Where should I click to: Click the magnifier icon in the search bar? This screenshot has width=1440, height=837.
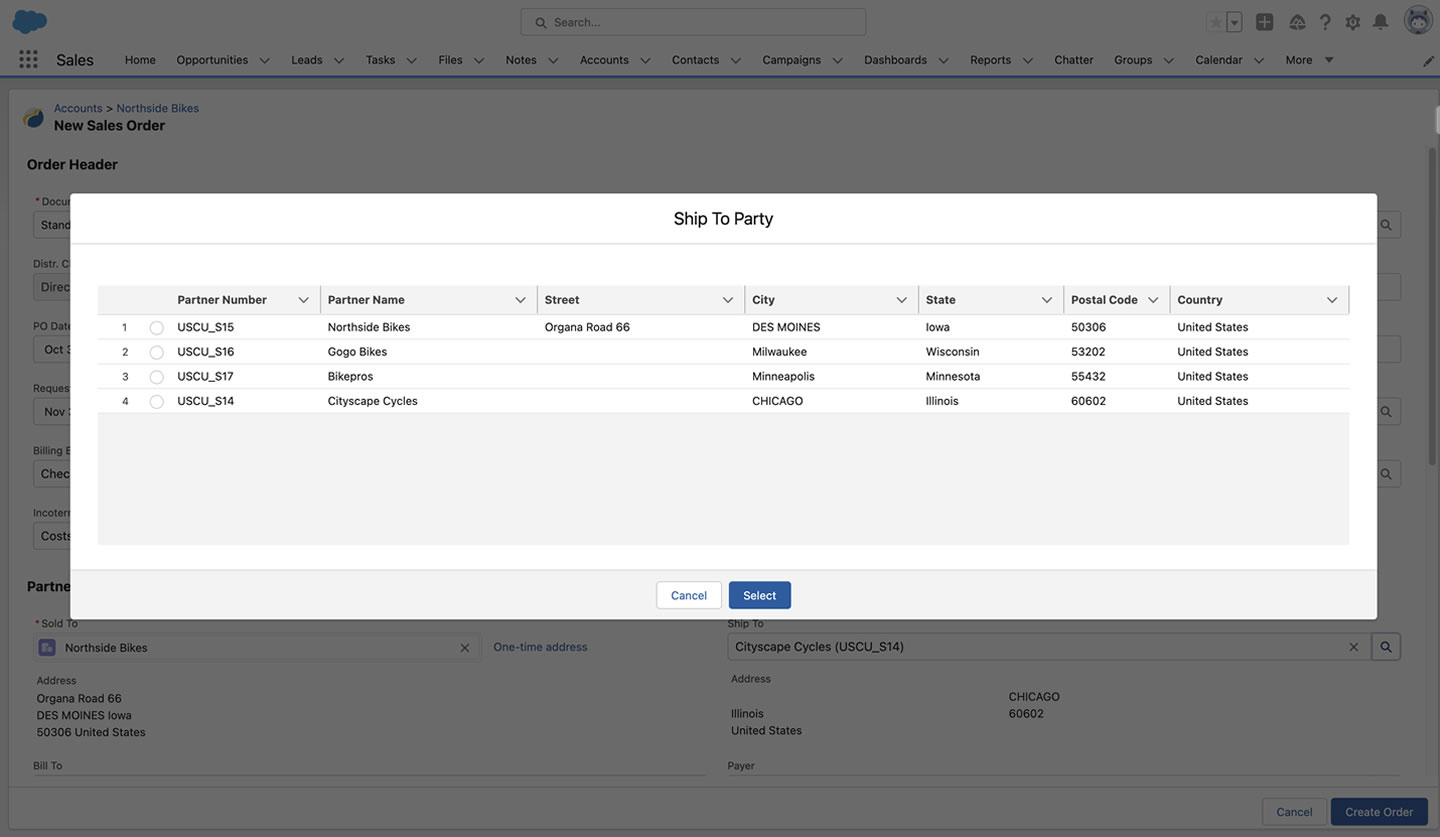541,22
